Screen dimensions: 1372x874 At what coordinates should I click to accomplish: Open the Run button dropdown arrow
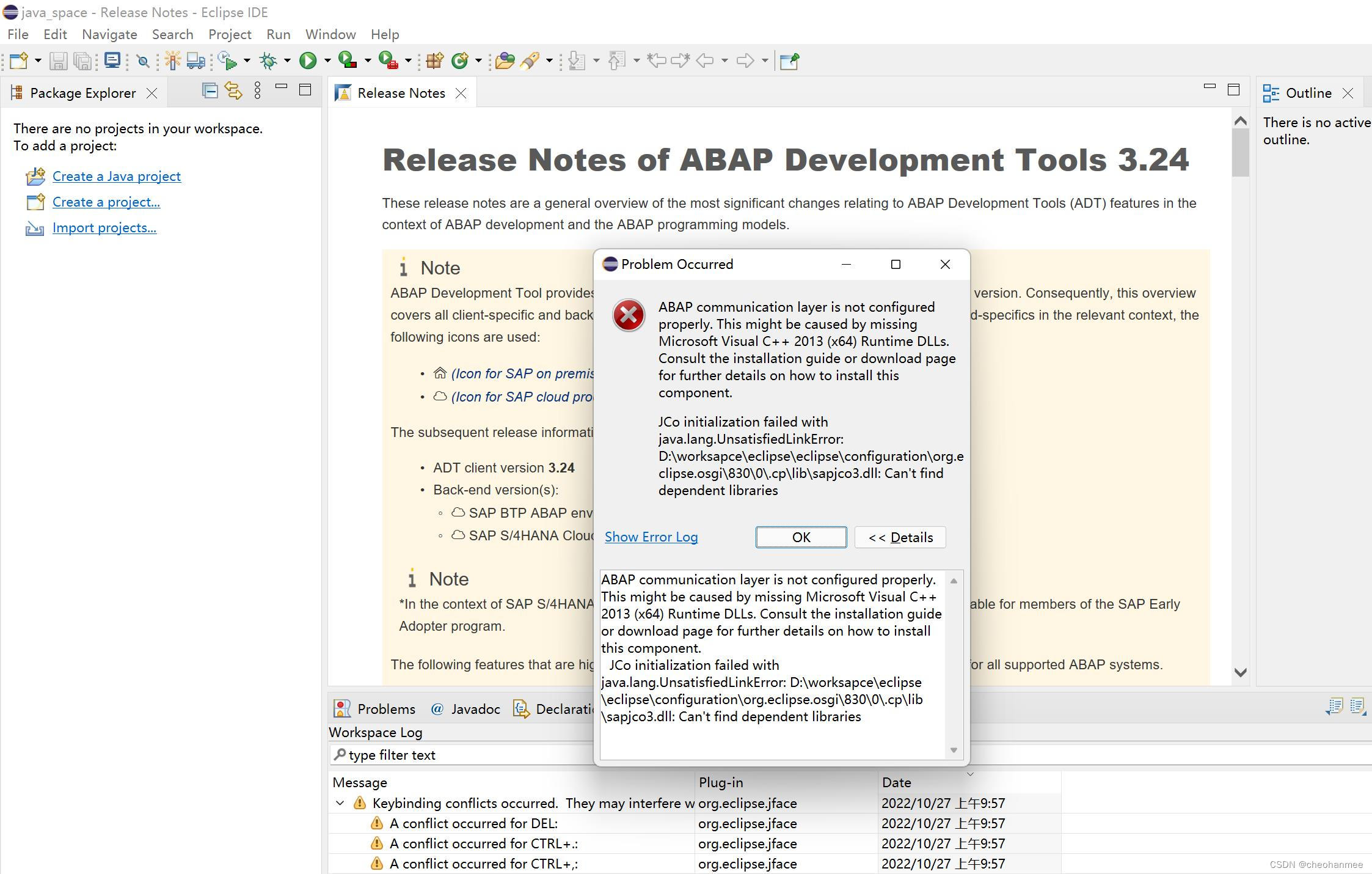click(x=327, y=61)
